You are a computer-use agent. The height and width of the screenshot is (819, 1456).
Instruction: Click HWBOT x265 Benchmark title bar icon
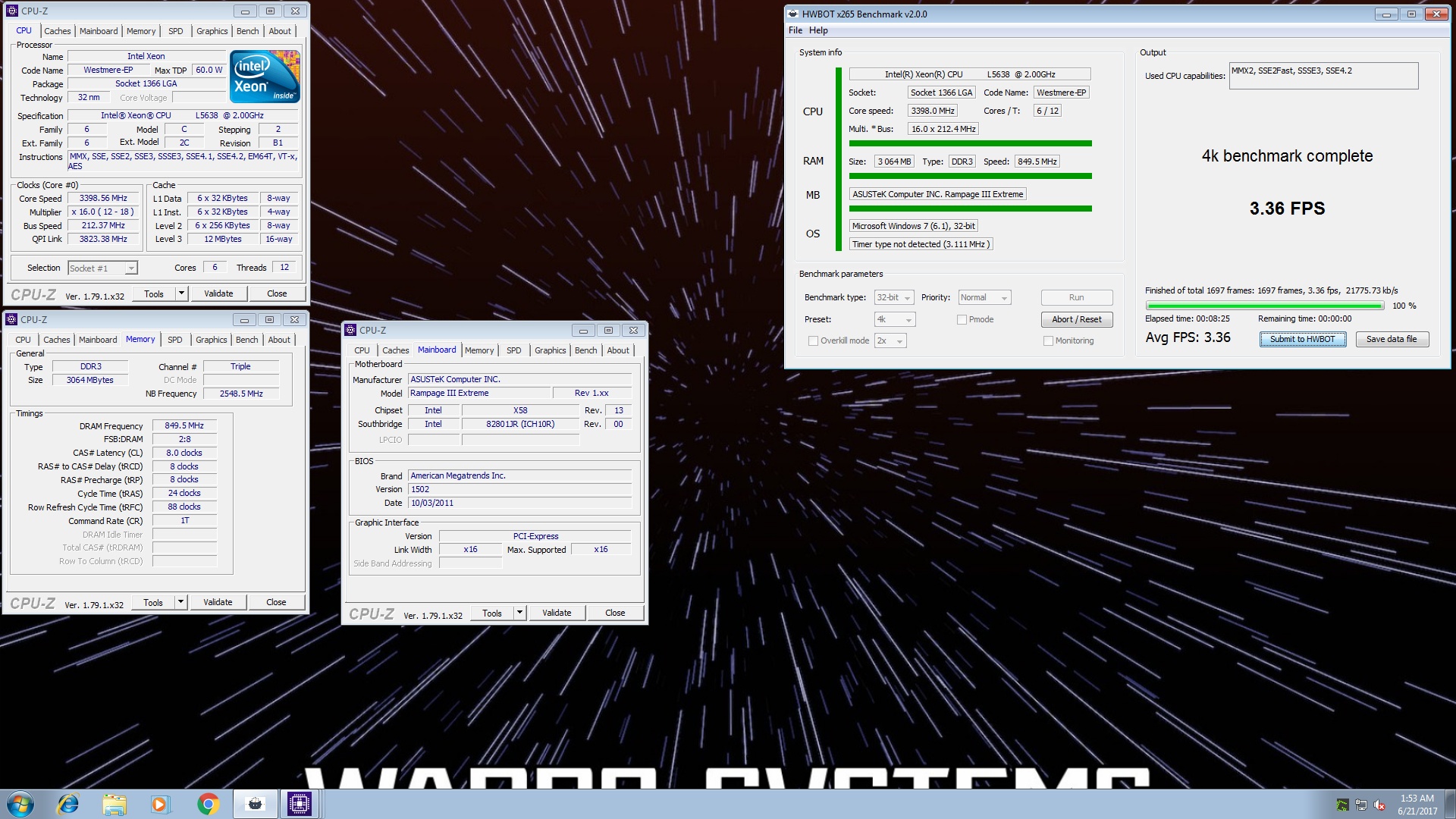pos(793,14)
